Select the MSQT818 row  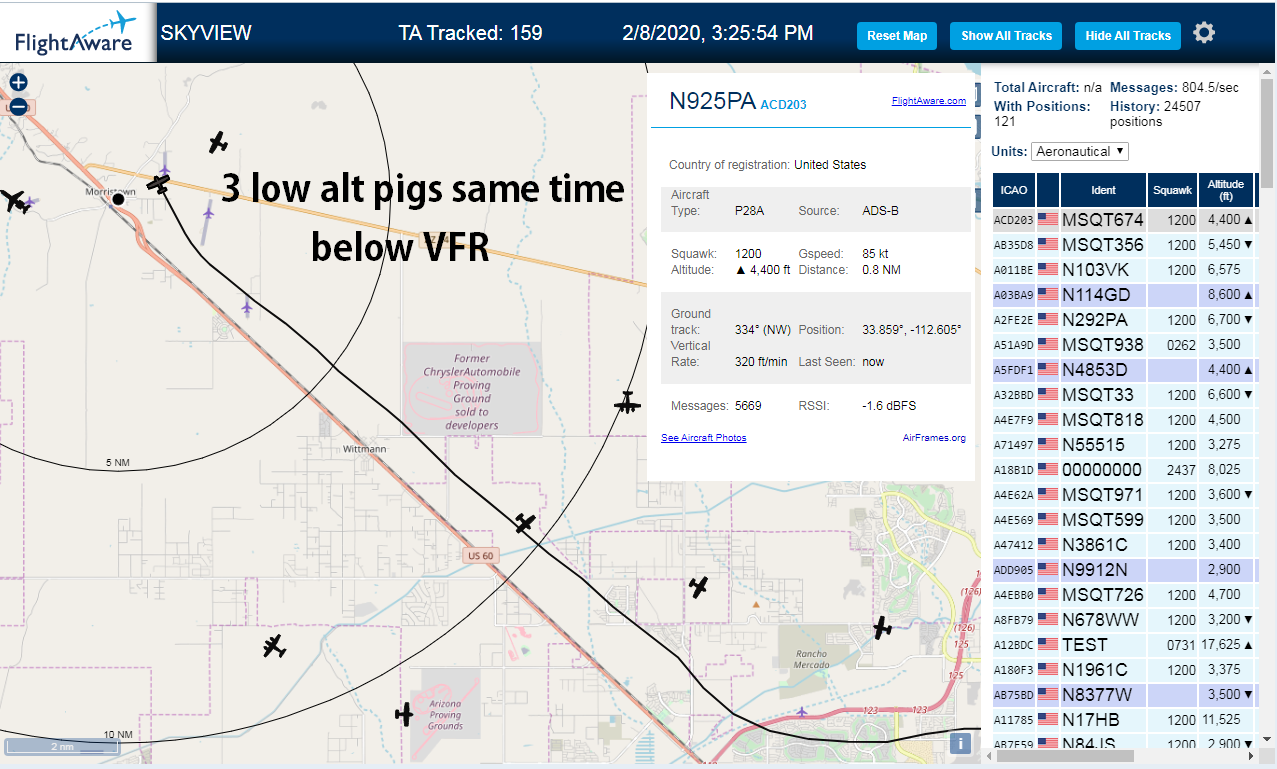(1124, 419)
